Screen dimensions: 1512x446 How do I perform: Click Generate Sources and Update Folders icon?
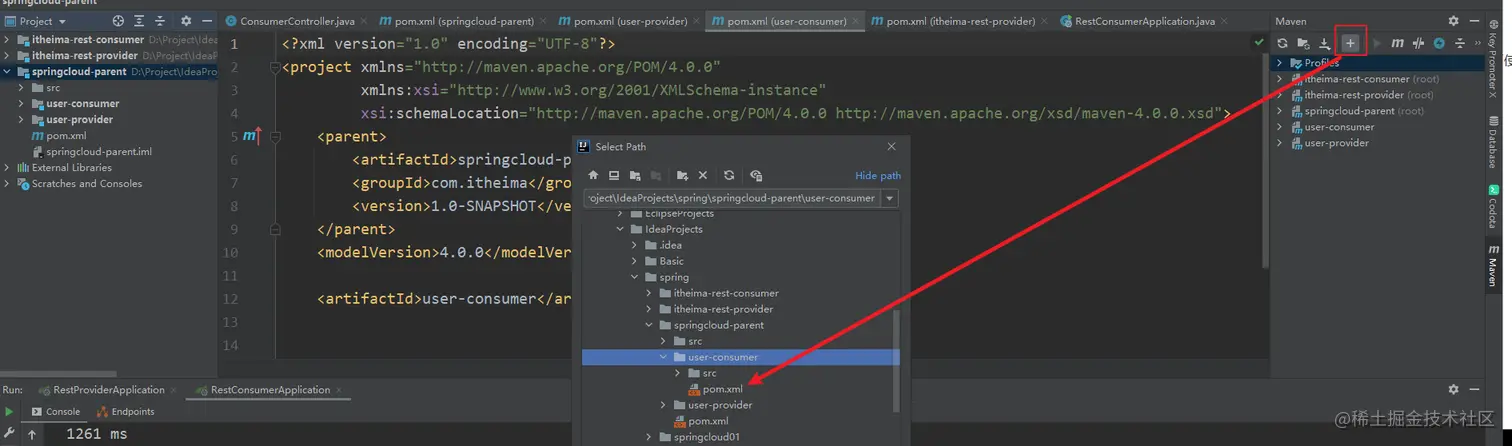click(1303, 43)
